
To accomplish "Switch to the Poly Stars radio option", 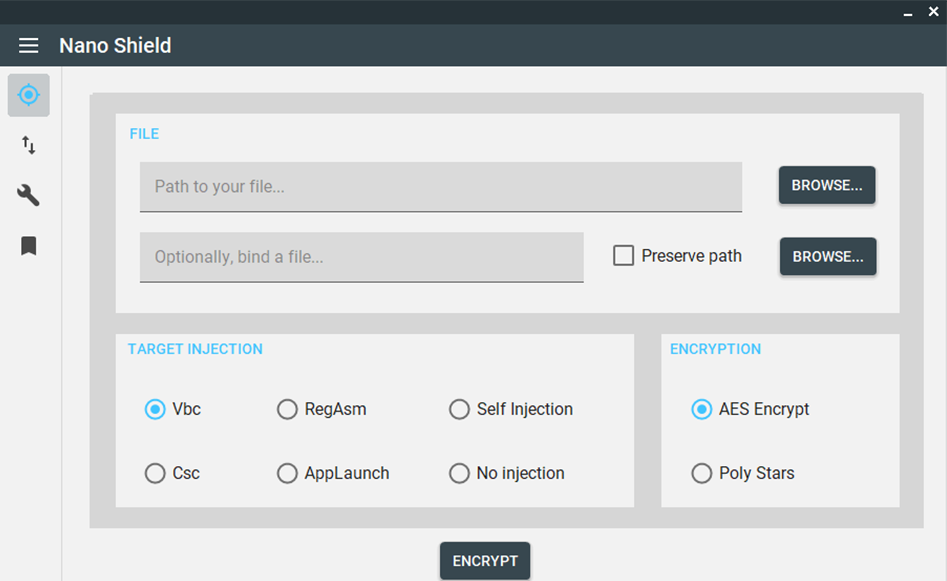I will [702, 473].
